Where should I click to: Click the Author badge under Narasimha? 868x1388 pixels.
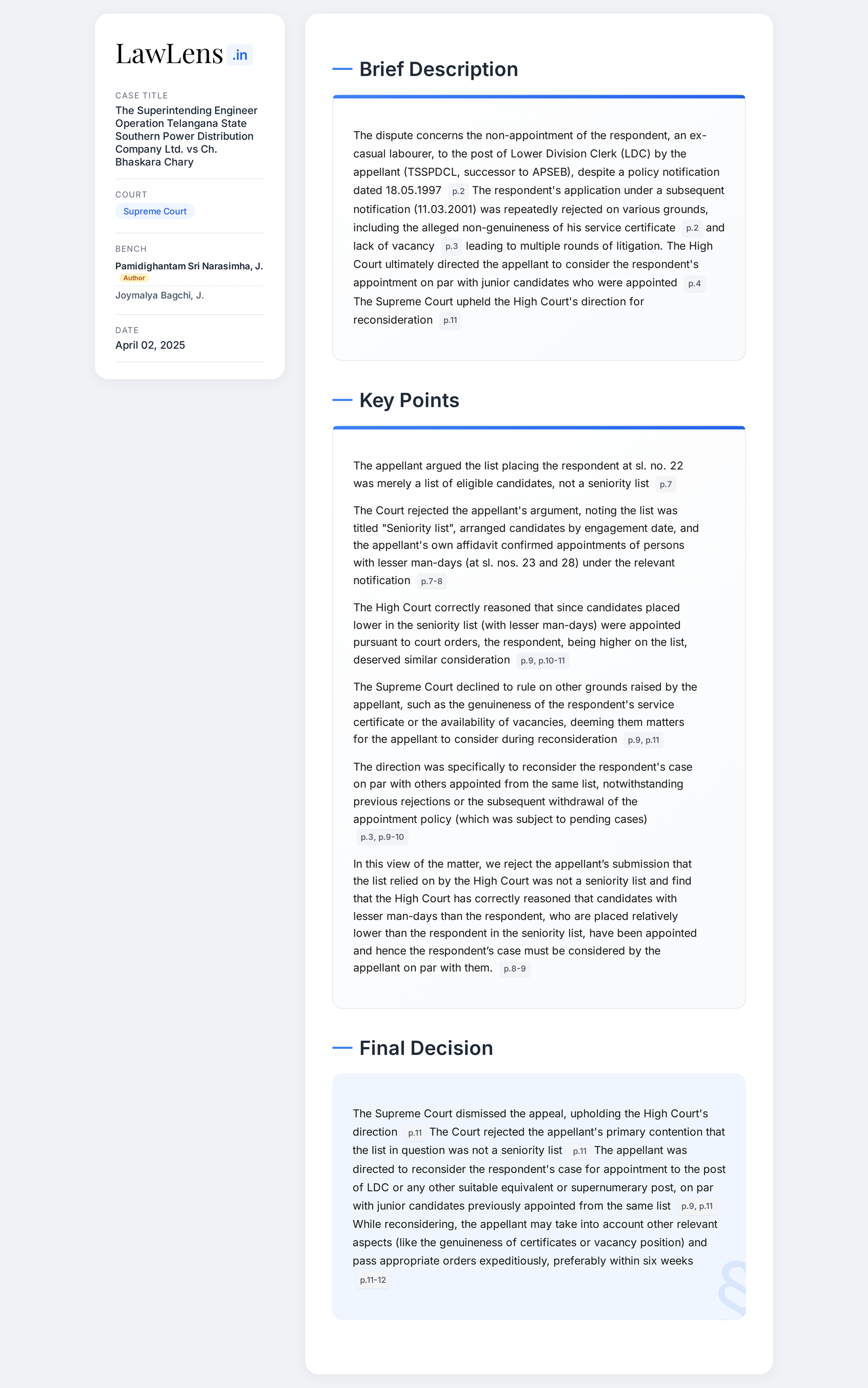pyautogui.click(x=134, y=278)
